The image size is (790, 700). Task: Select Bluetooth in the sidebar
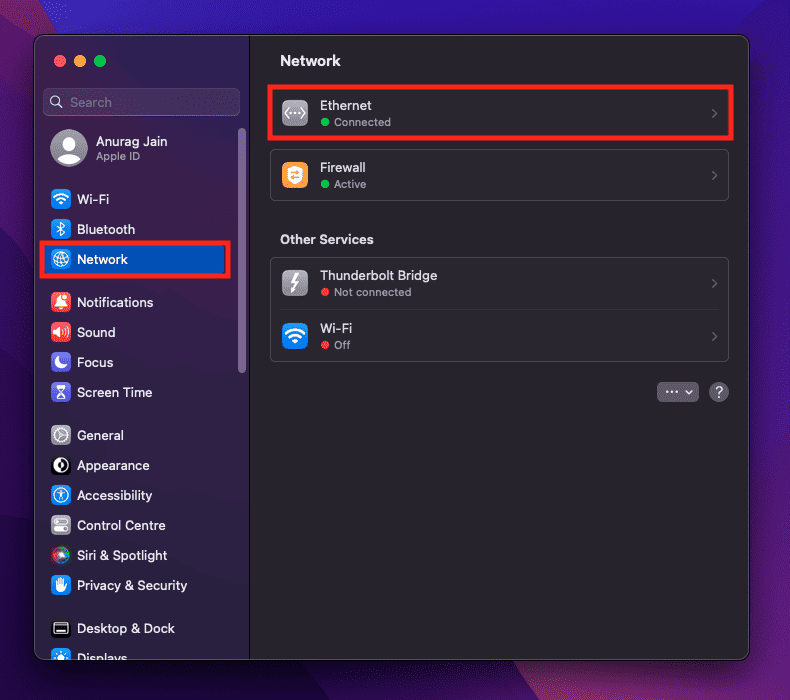pos(106,229)
